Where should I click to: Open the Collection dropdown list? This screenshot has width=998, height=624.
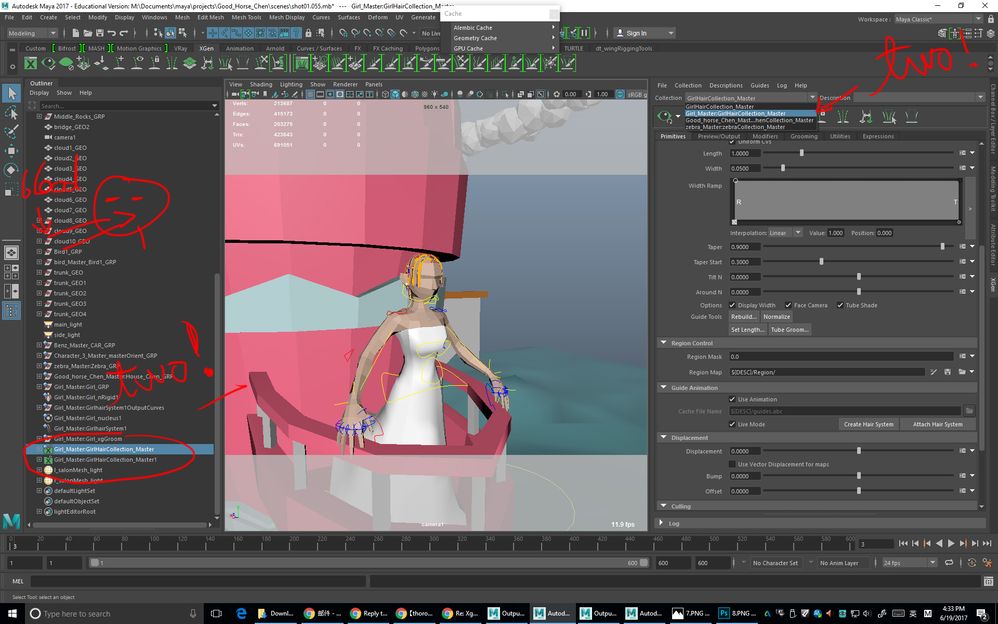(750, 98)
